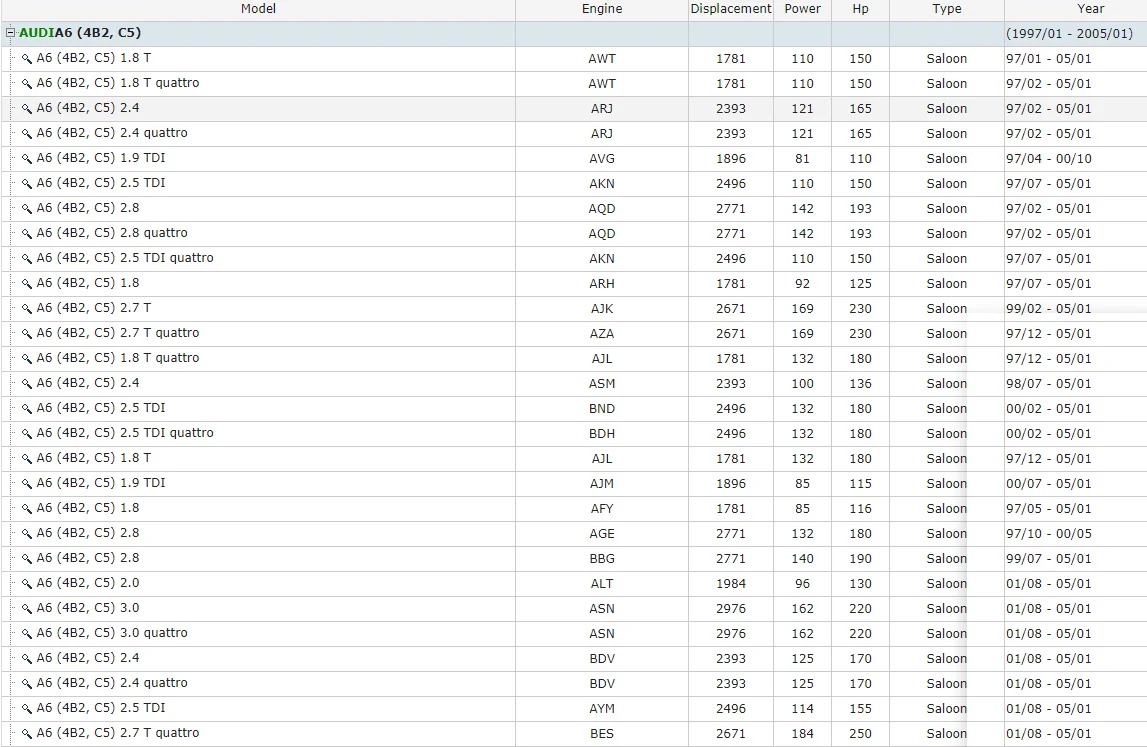Click the group date range (1997/01 - 2005/01)
Image resolution: width=1147 pixels, height=747 pixels.
tap(1069, 34)
